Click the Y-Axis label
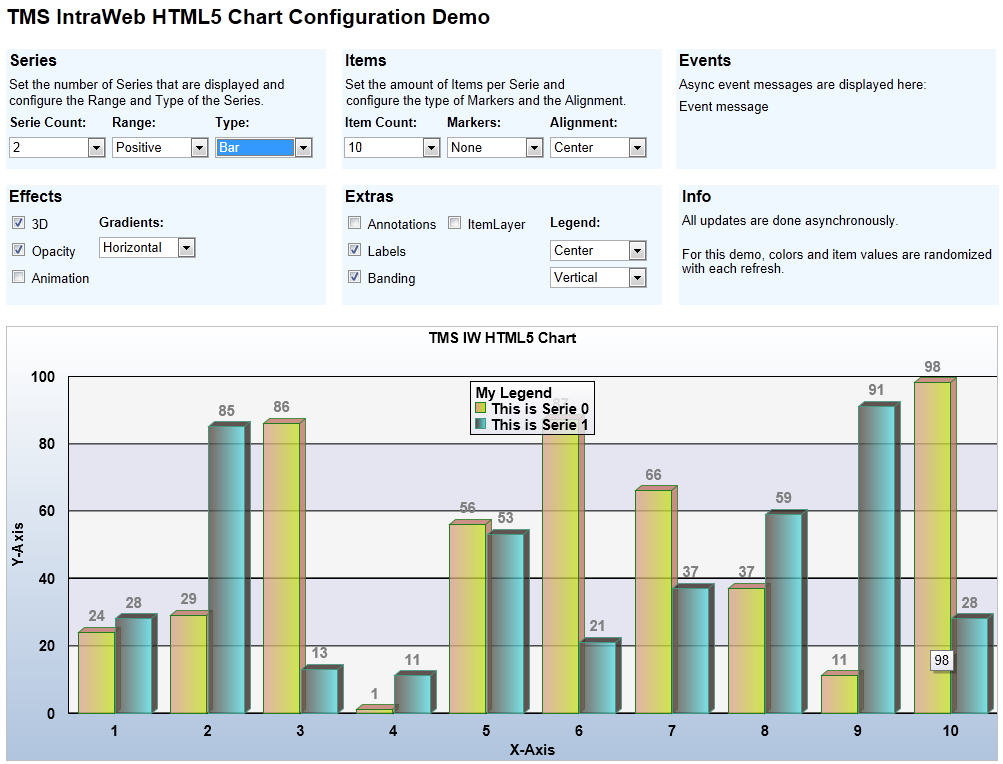The image size is (1003, 764). click(17, 544)
